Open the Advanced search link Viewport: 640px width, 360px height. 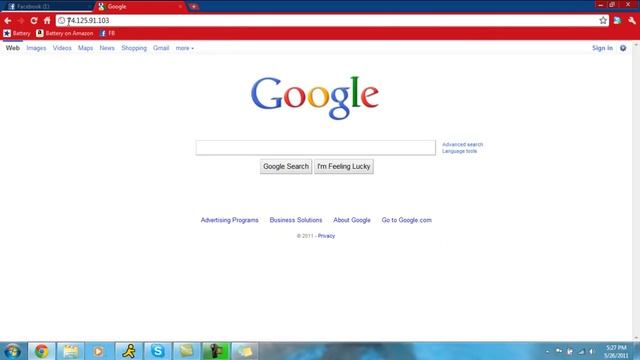pos(462,144)
